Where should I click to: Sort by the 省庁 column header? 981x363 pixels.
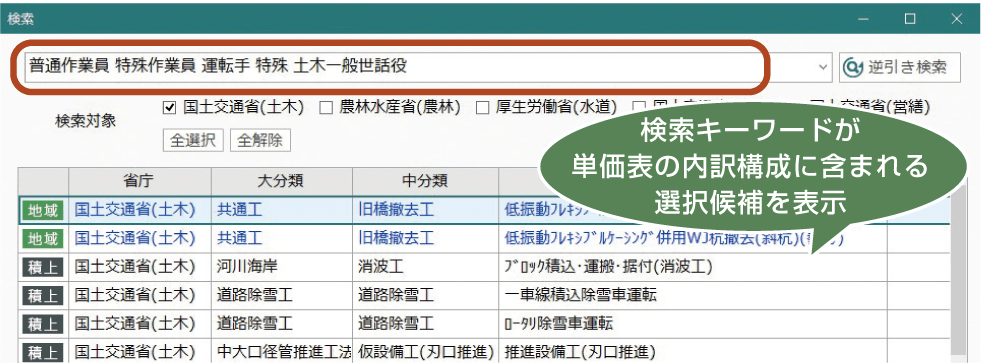point(140,182)
